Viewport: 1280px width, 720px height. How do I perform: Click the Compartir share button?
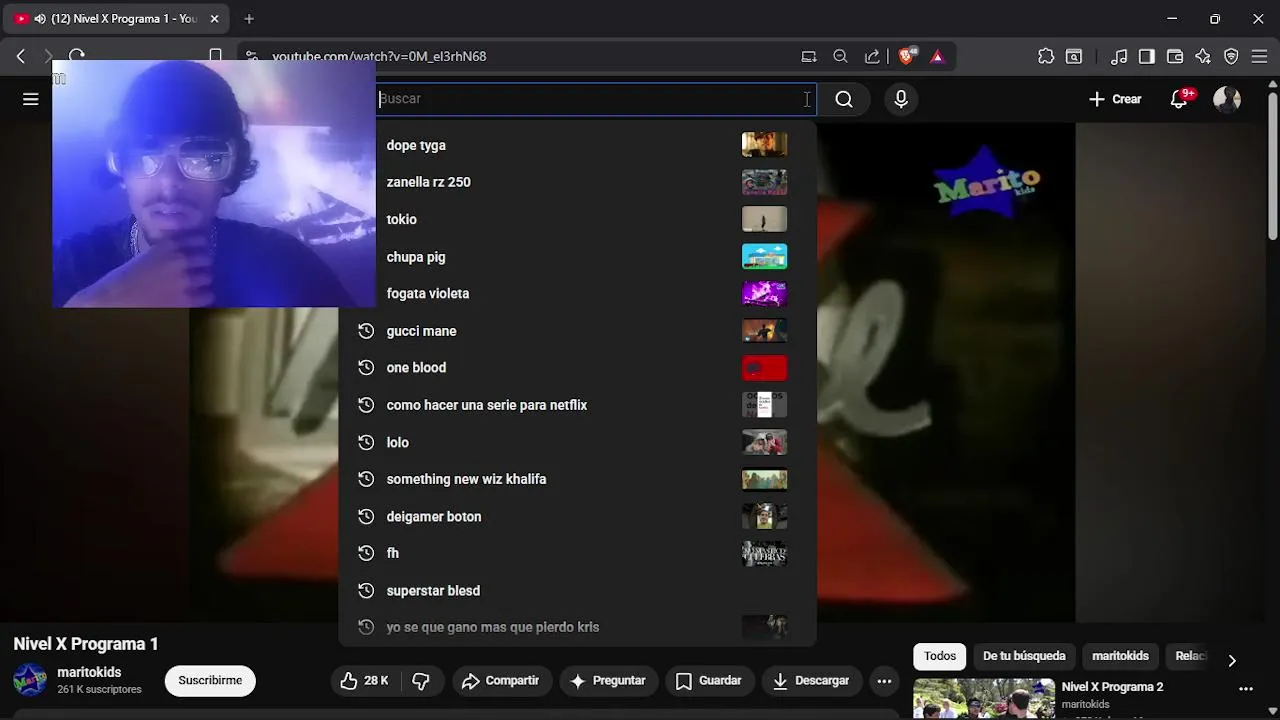tap(501, 681)
